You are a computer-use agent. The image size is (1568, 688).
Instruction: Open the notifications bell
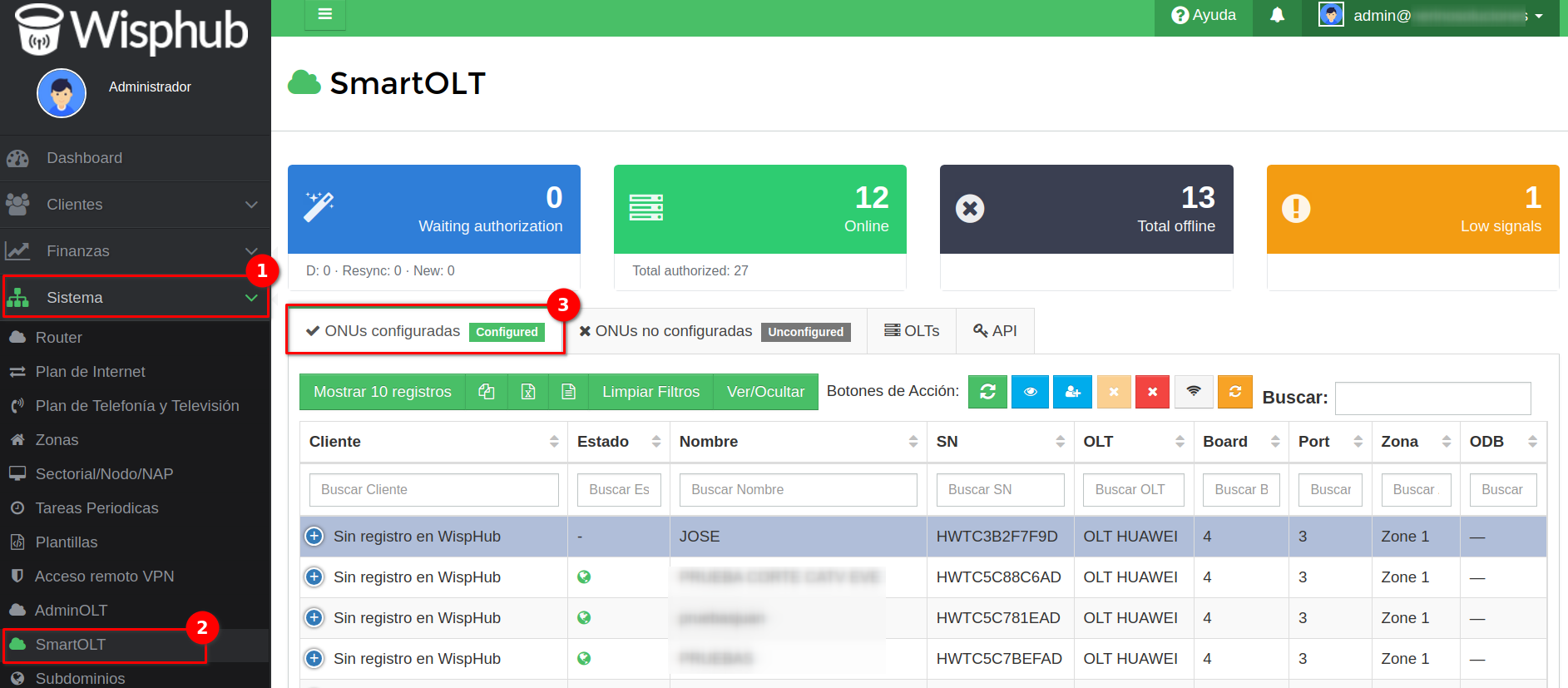coord(1277,15)
